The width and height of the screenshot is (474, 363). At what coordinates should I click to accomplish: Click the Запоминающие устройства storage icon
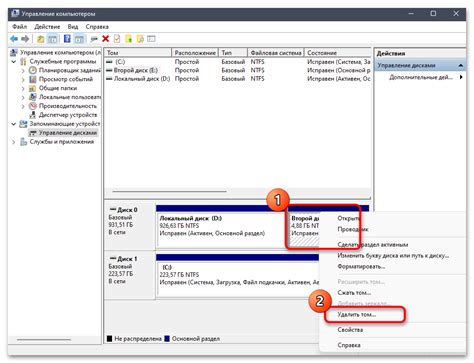tap(23, 124)
